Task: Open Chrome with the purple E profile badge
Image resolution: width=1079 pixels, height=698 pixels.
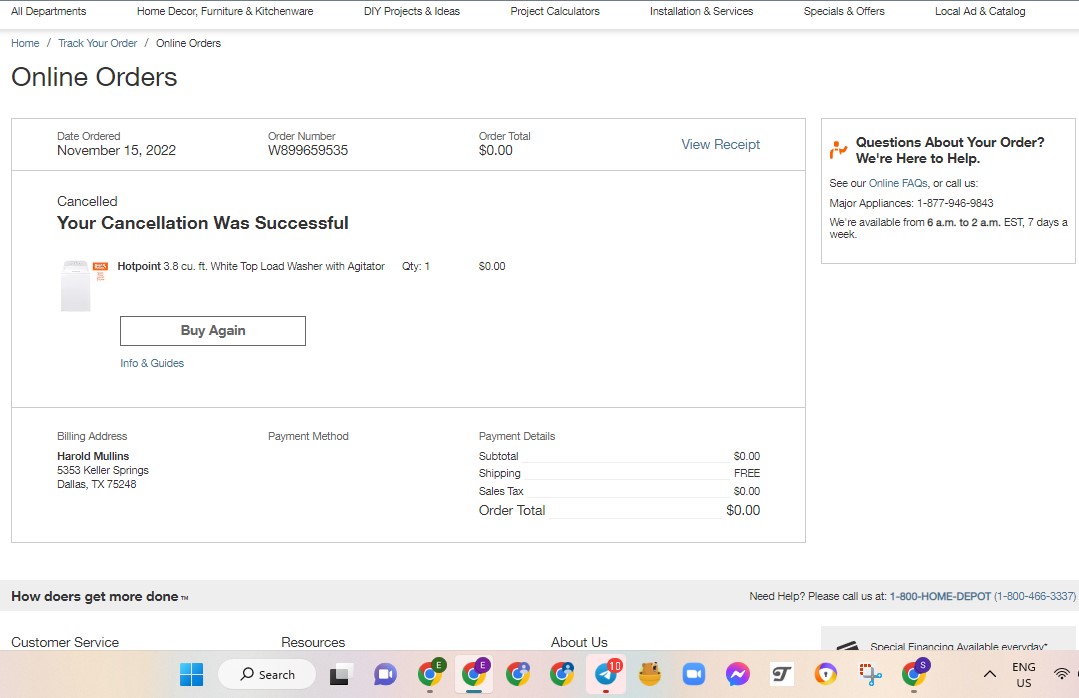Action: click(474, 673)
